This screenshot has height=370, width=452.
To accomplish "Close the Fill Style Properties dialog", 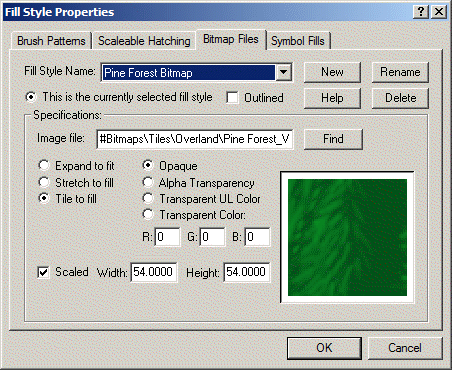I will pyautogui.click(x=439, y=12).
